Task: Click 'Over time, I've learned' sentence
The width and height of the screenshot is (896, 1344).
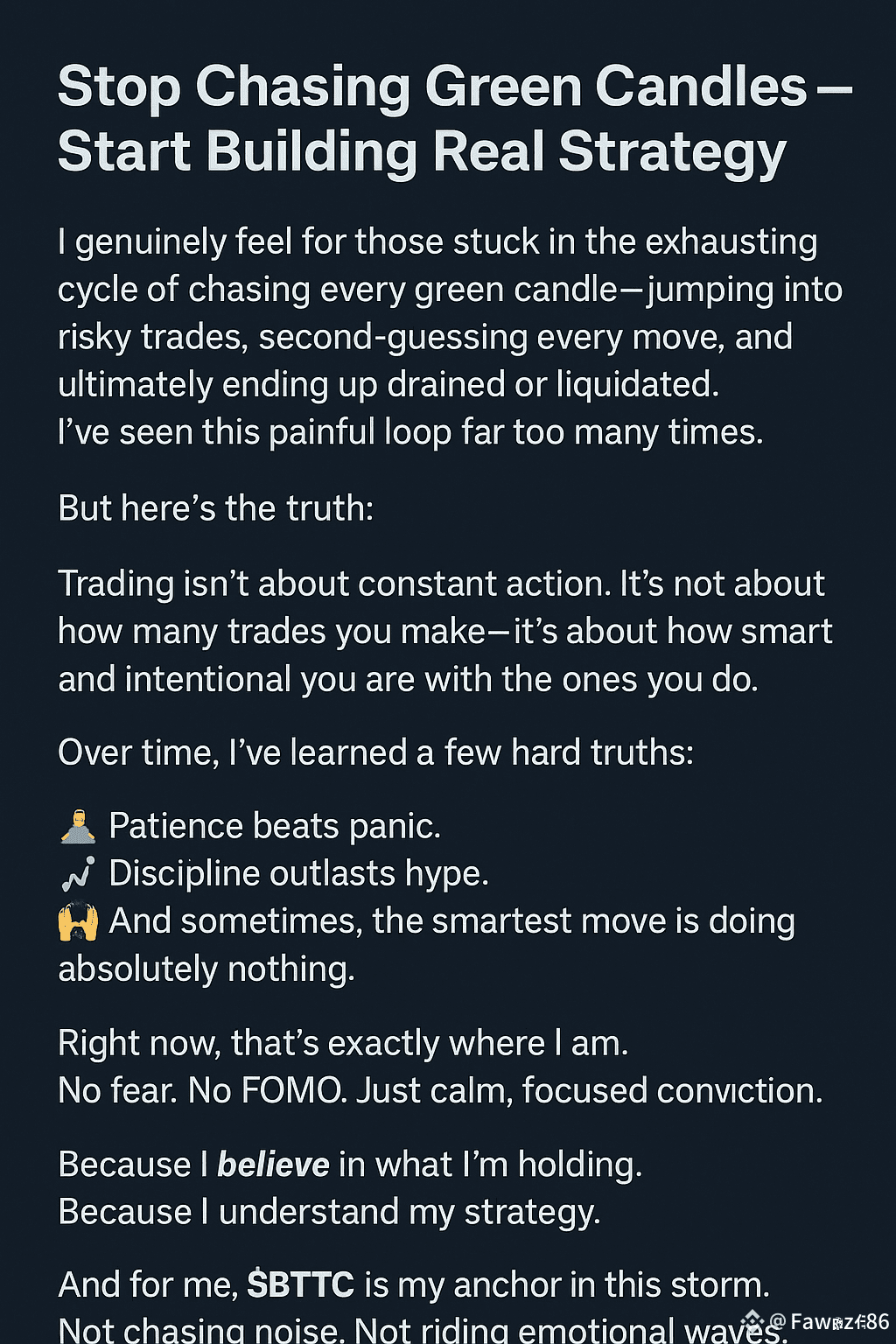Action: click(375, 752)
